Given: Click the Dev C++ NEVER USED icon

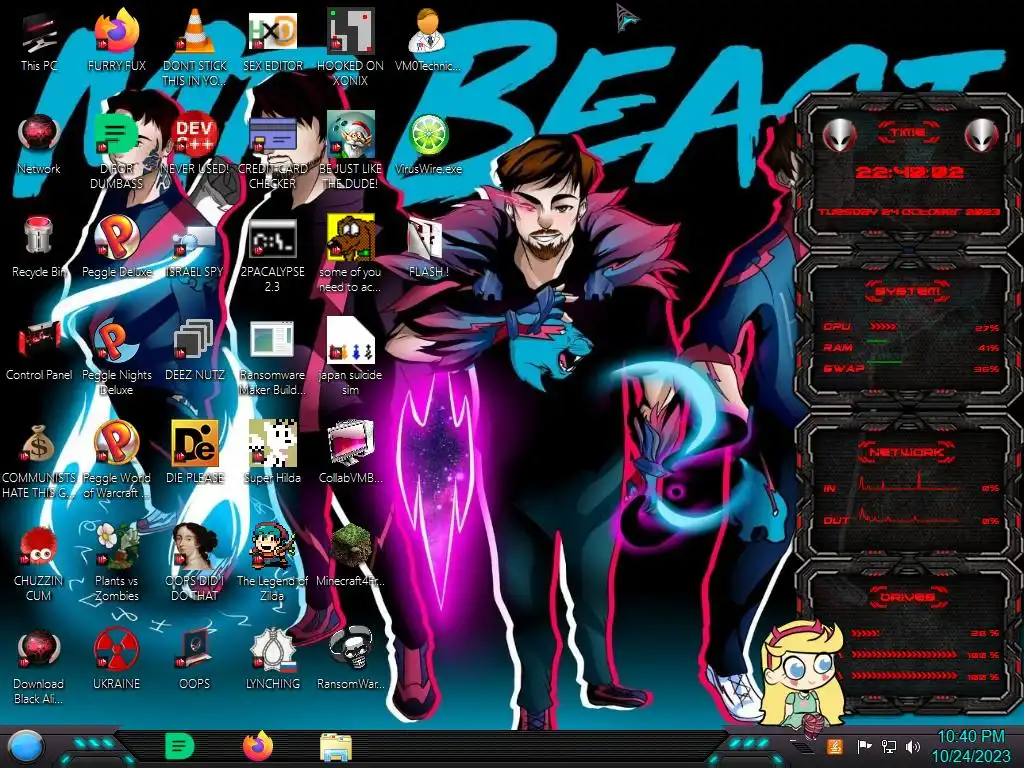Looking at the screenshot, I should [195, 136].
